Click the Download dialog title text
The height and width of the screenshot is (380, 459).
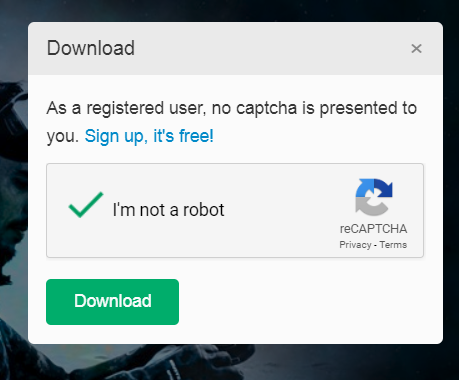(91, 48)
